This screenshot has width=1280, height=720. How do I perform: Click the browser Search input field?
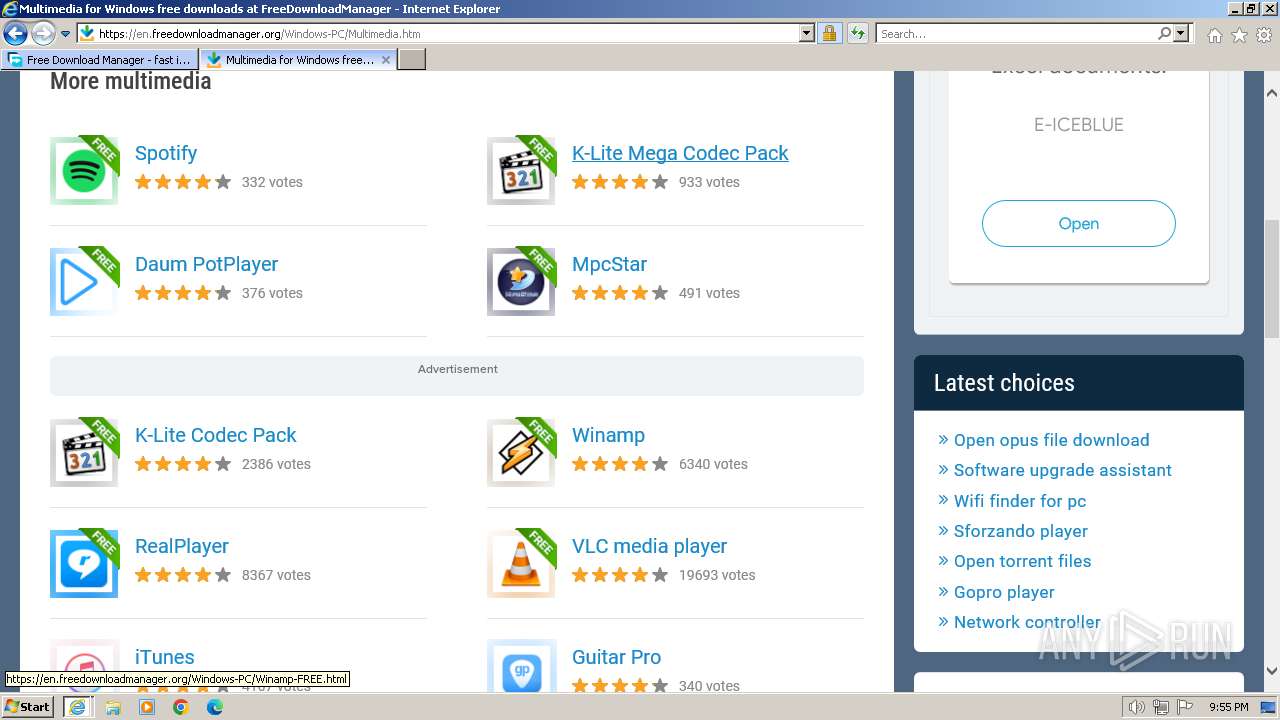1016,33
